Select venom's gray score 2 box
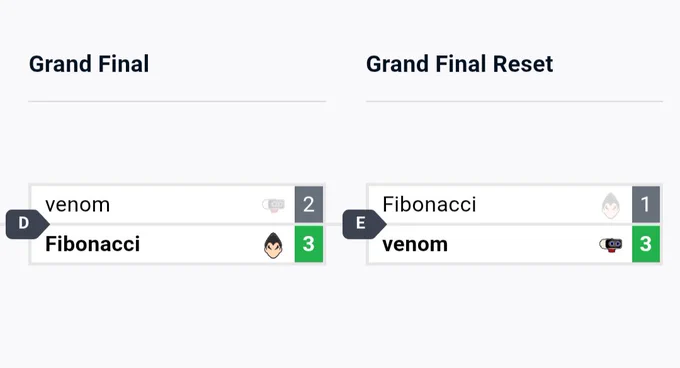The image size is (680, 368). 309,205
